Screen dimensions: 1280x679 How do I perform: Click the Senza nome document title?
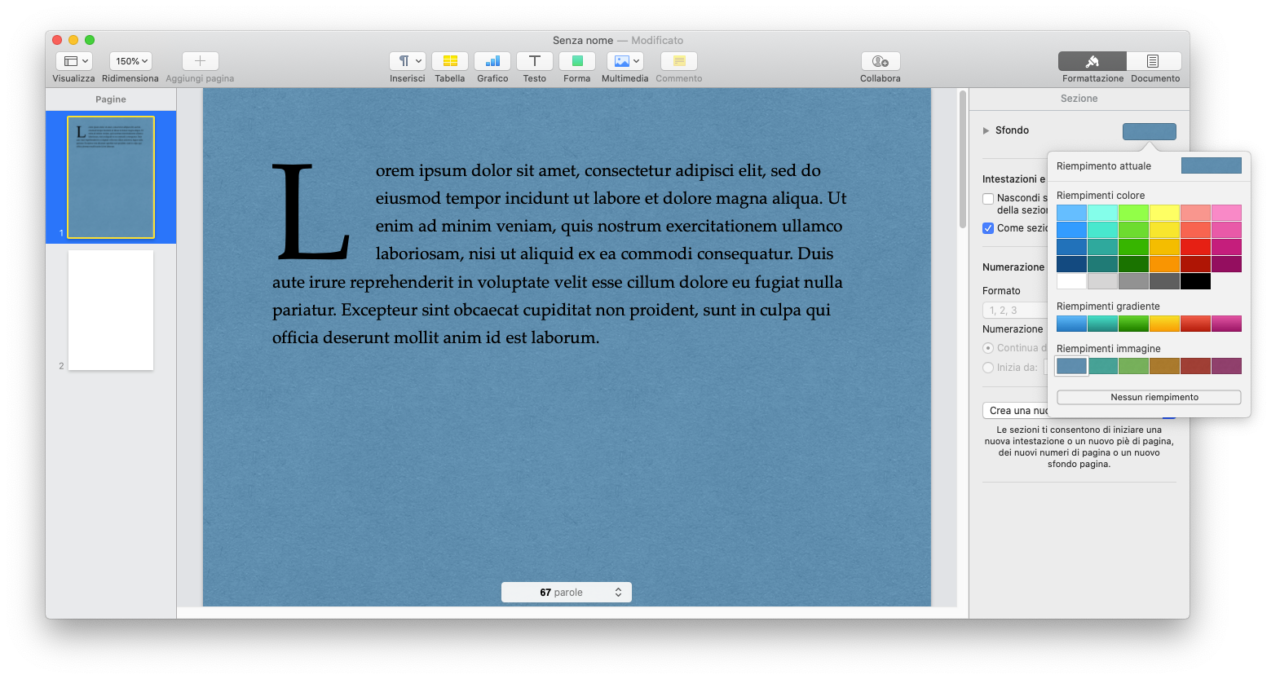pyautogui.click(x=583, y=40)
